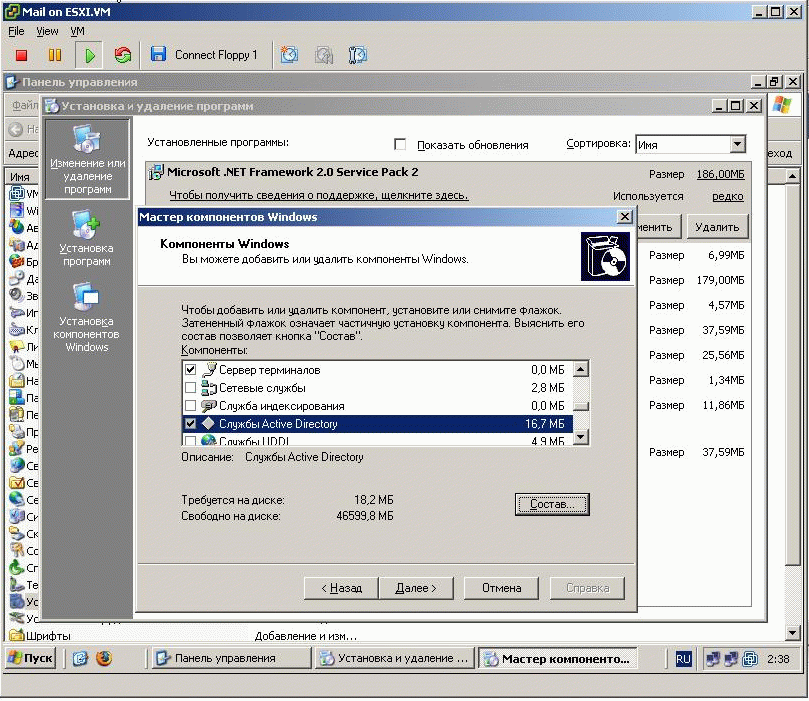The width and height of the screenshot is (809, 701).
Task: Click the 'Отмена' button
Action: pos(501,588)
